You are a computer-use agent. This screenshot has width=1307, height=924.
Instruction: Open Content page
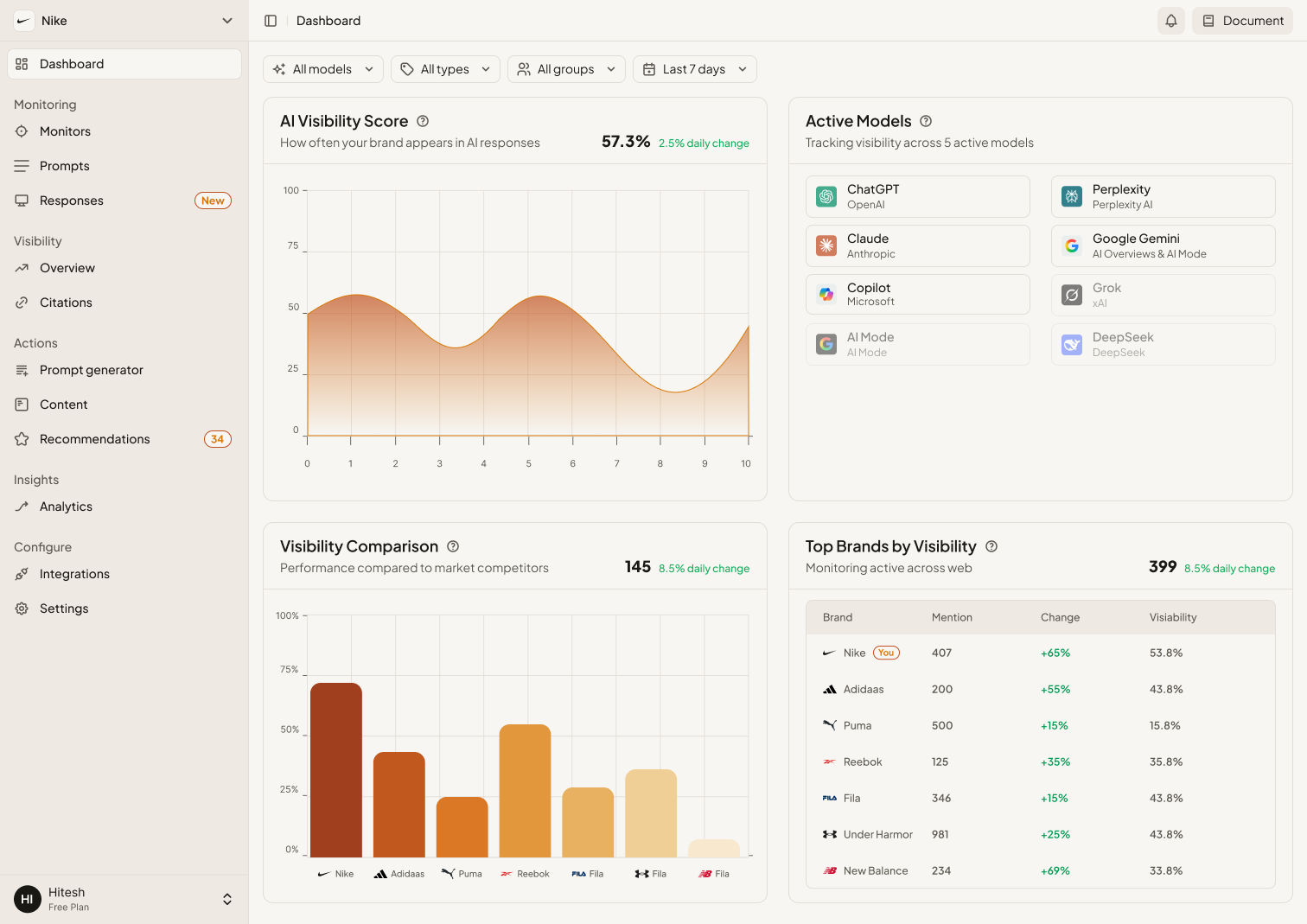(x=124, y=405)
